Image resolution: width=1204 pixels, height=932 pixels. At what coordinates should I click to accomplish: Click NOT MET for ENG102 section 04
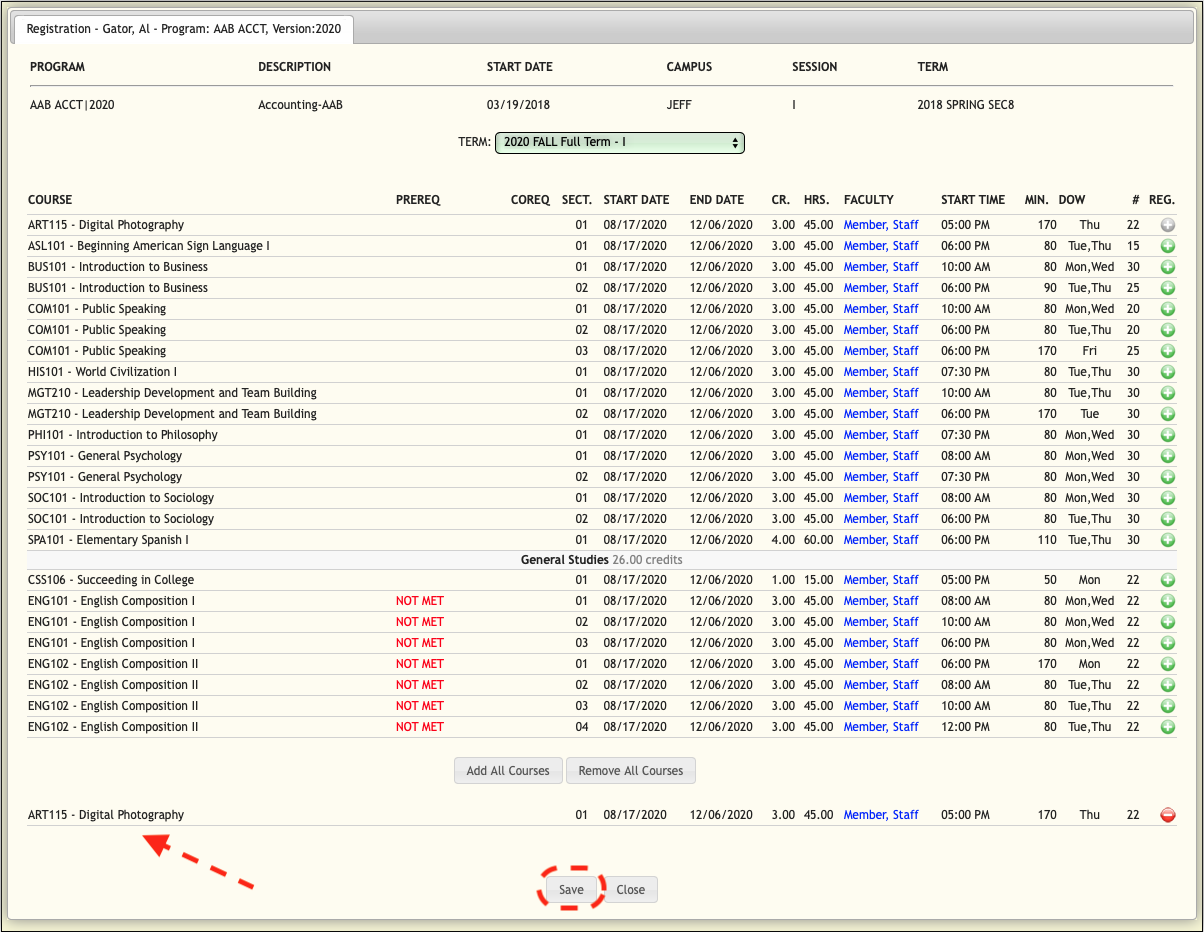pyautogui.click(x=420, y=727)
